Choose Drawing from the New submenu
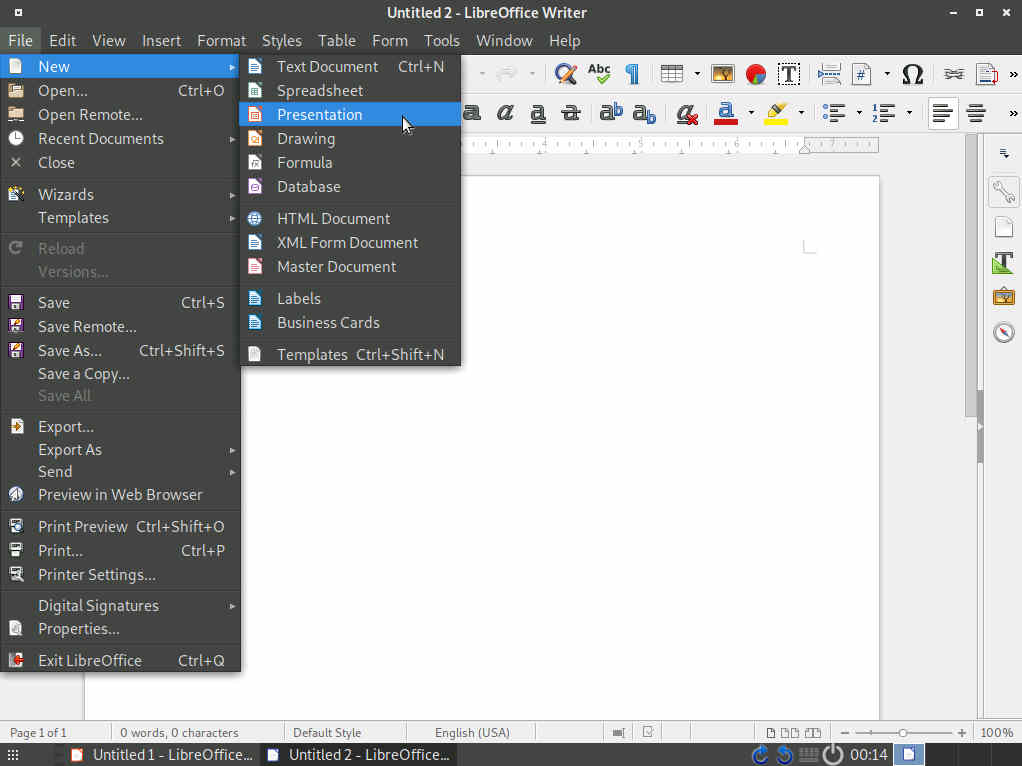The width and height of the screenshot is (1022, 766). 350,139
